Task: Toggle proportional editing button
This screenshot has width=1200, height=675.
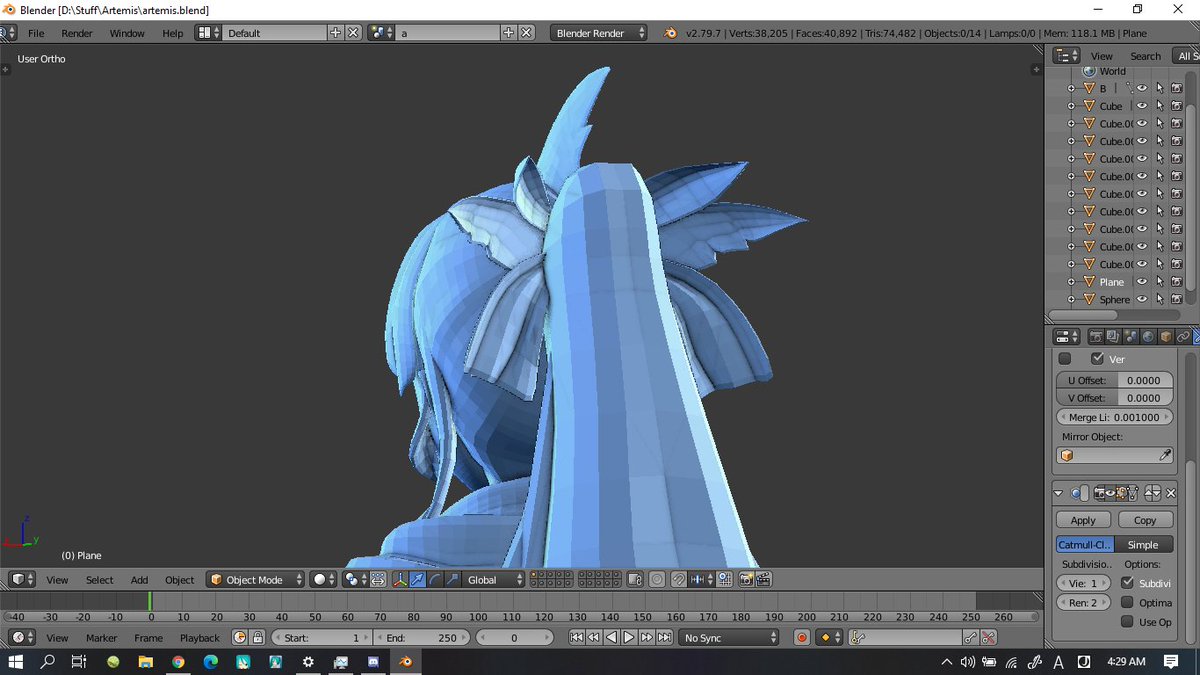Action: point(657,579)
